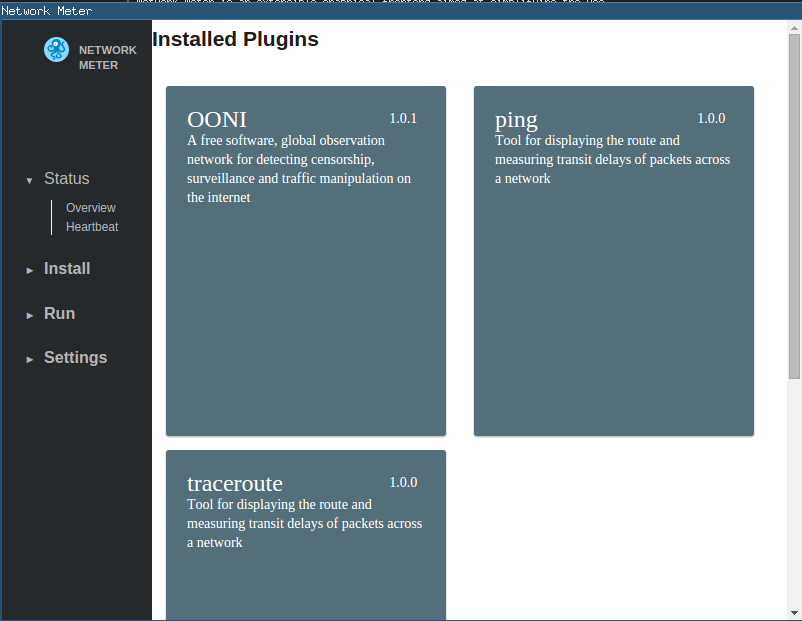Click the traceroute card's 1.0.0 version
The width and height of the screenshot is (802, 621).
pyautogui.click(x=403, y=482)
